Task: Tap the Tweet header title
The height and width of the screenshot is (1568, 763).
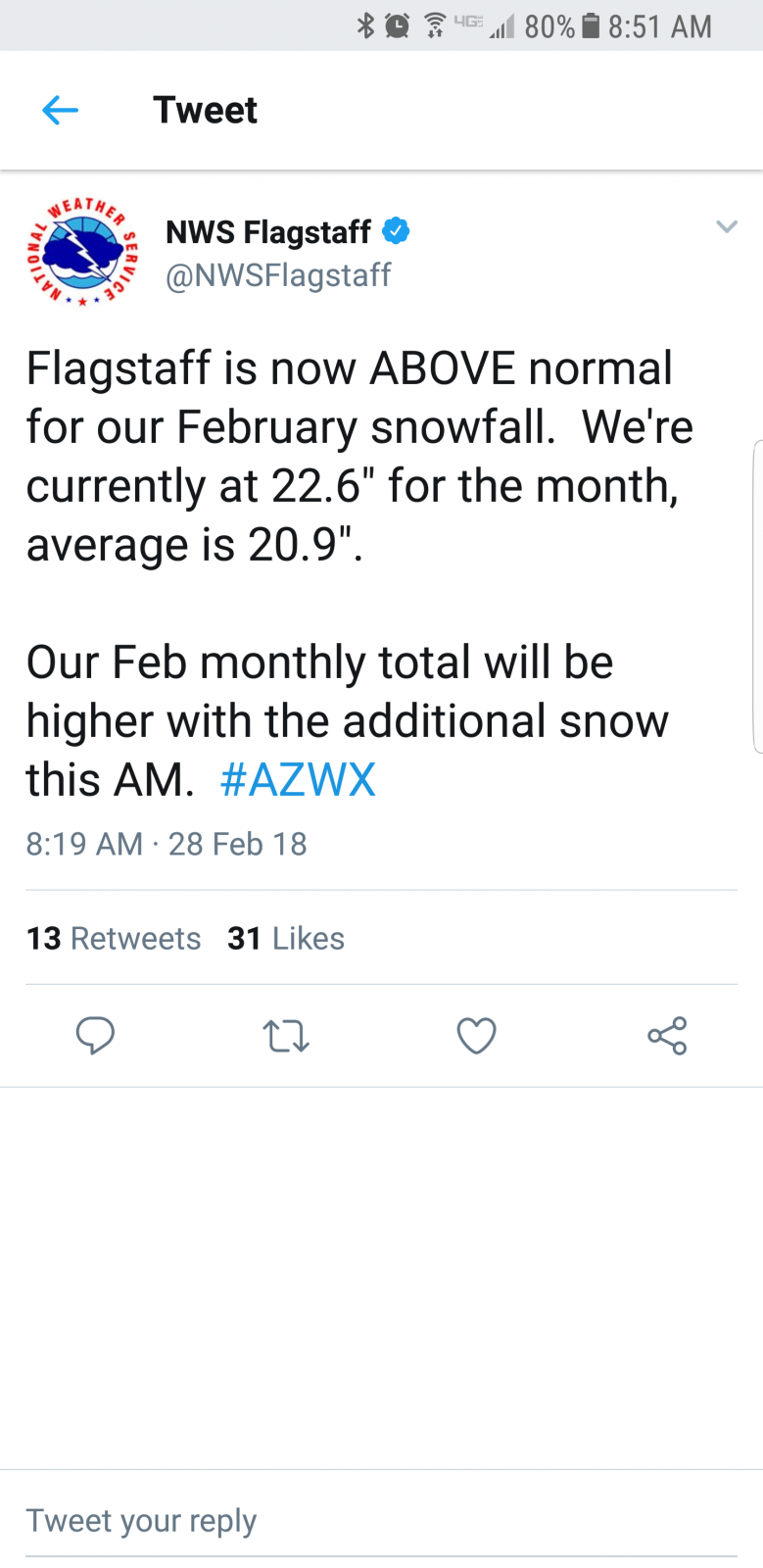Action: (206, 111)
